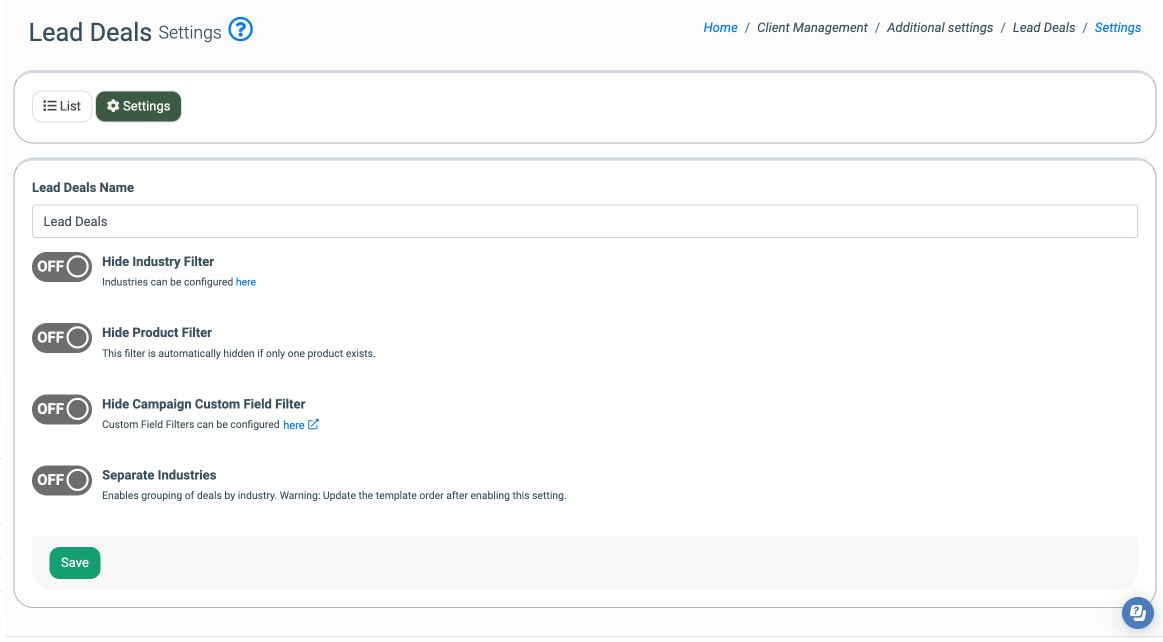The width and height of the screenshot is (1163, 642).
Task: Click the Separate Industries label text
Action: (x=159, y=475)
